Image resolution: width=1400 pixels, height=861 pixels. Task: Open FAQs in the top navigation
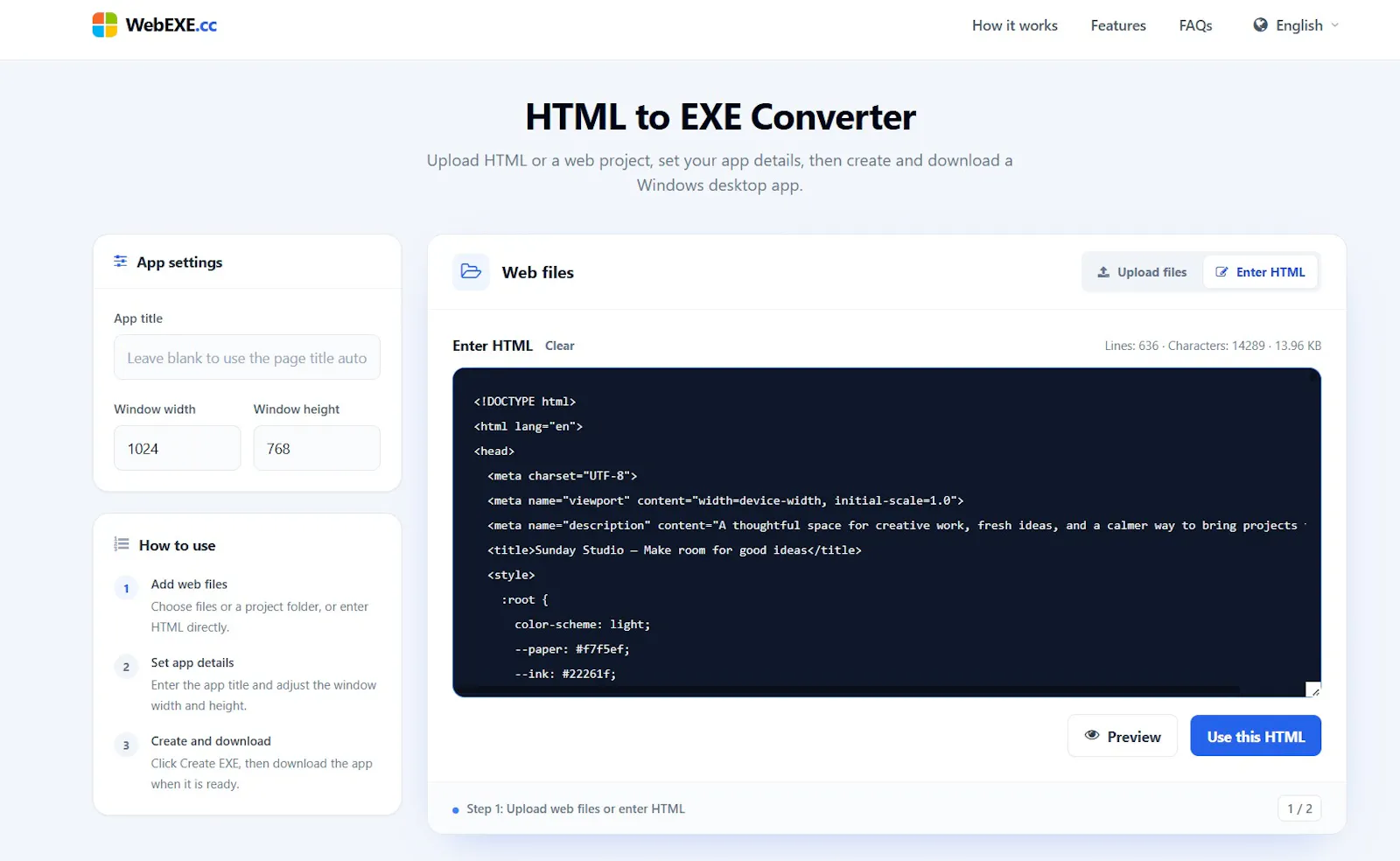pos(1195,25)
